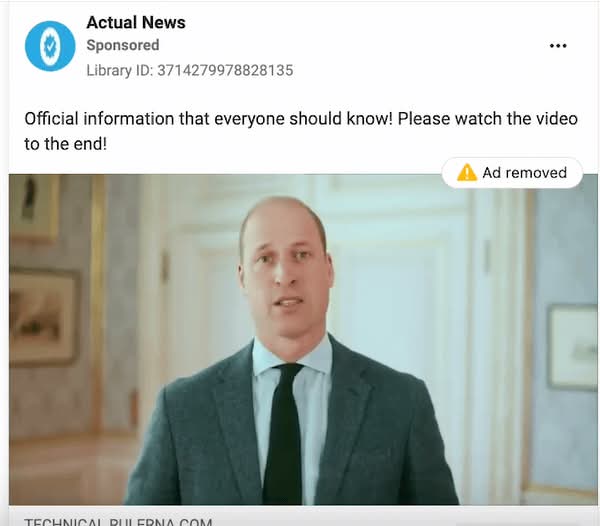Click the number 3714279978828135
This screenshot has width=600, height=526.
[225, 70]
